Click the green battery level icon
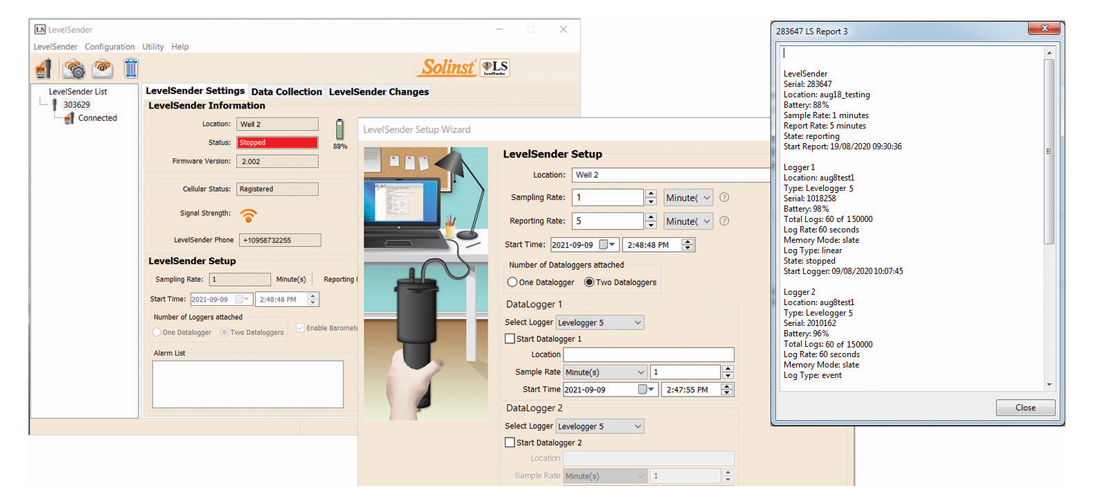 pyautogui.click(x=340, y=130)
